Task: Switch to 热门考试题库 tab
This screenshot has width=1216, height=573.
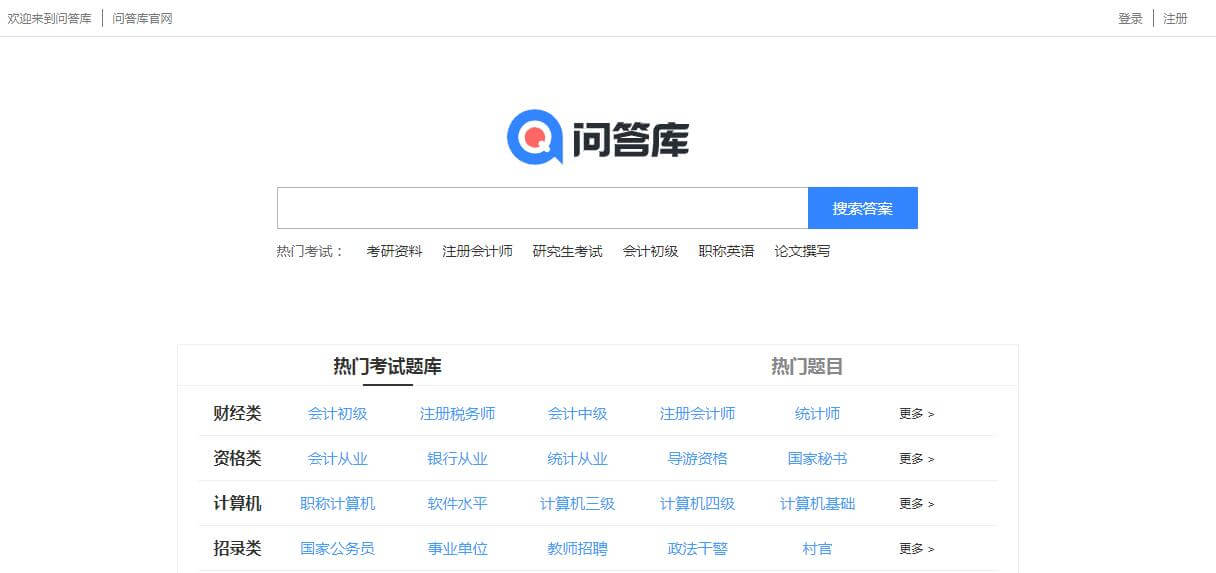Action: pos(387,366)
